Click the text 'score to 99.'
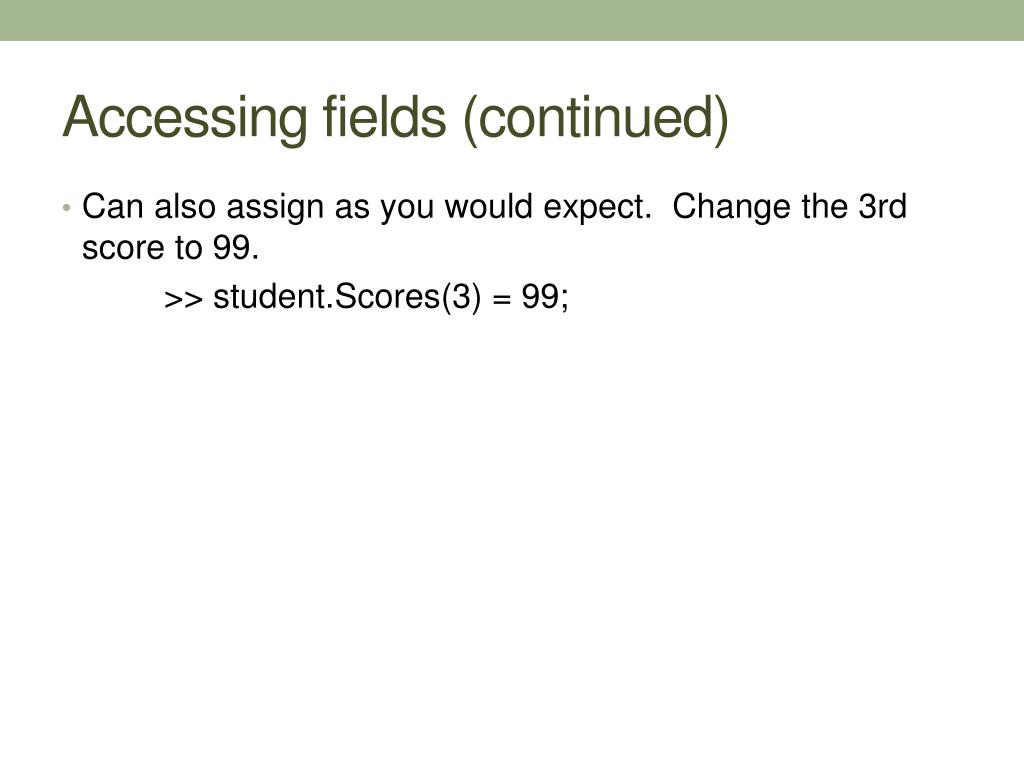 [x=170, y=248]
